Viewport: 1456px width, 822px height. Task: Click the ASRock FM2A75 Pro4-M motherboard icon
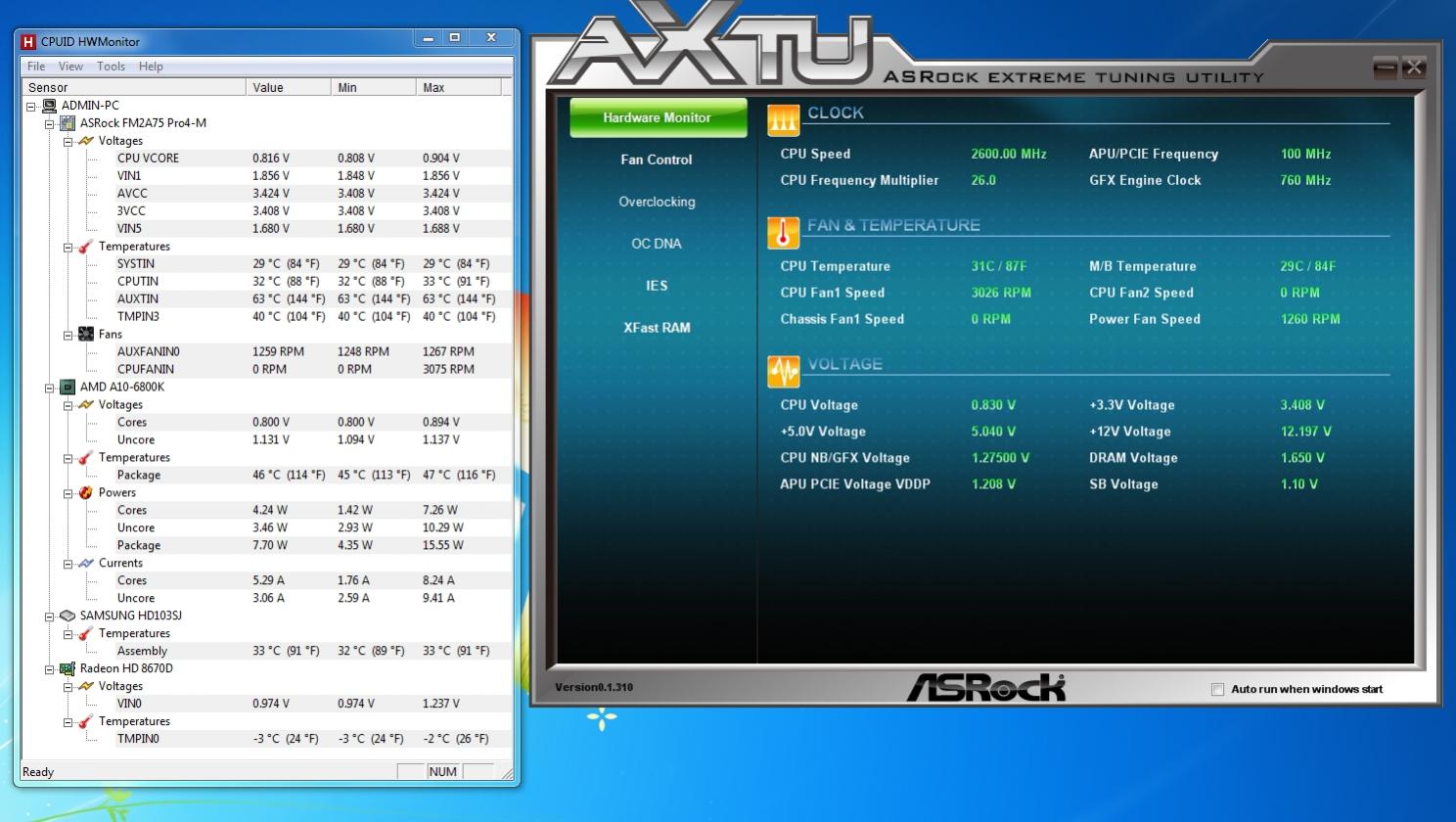click(x=68, y=123)
